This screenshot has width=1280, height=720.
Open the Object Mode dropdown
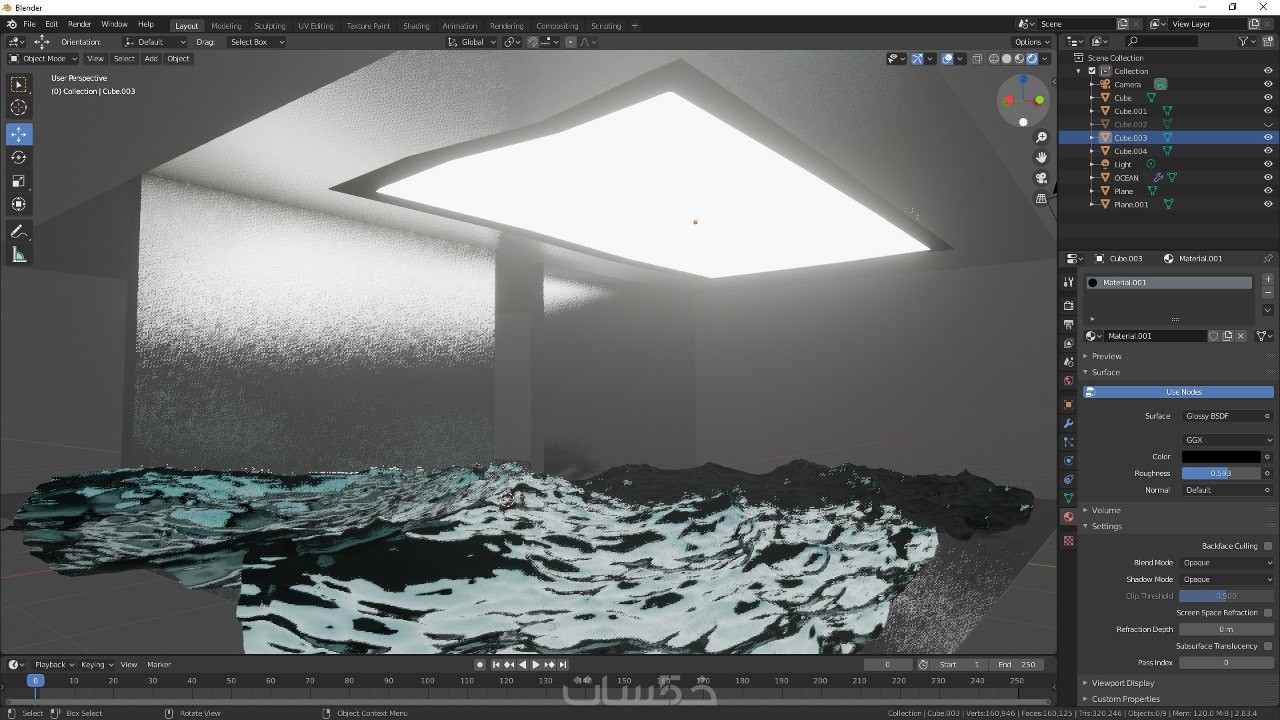click(x=43, y=58)
